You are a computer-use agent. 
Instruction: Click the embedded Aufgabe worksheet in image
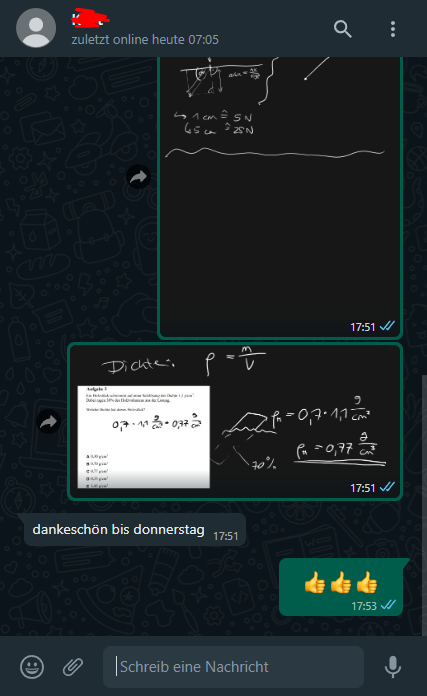pyautogui.click(x=143, y=437)
